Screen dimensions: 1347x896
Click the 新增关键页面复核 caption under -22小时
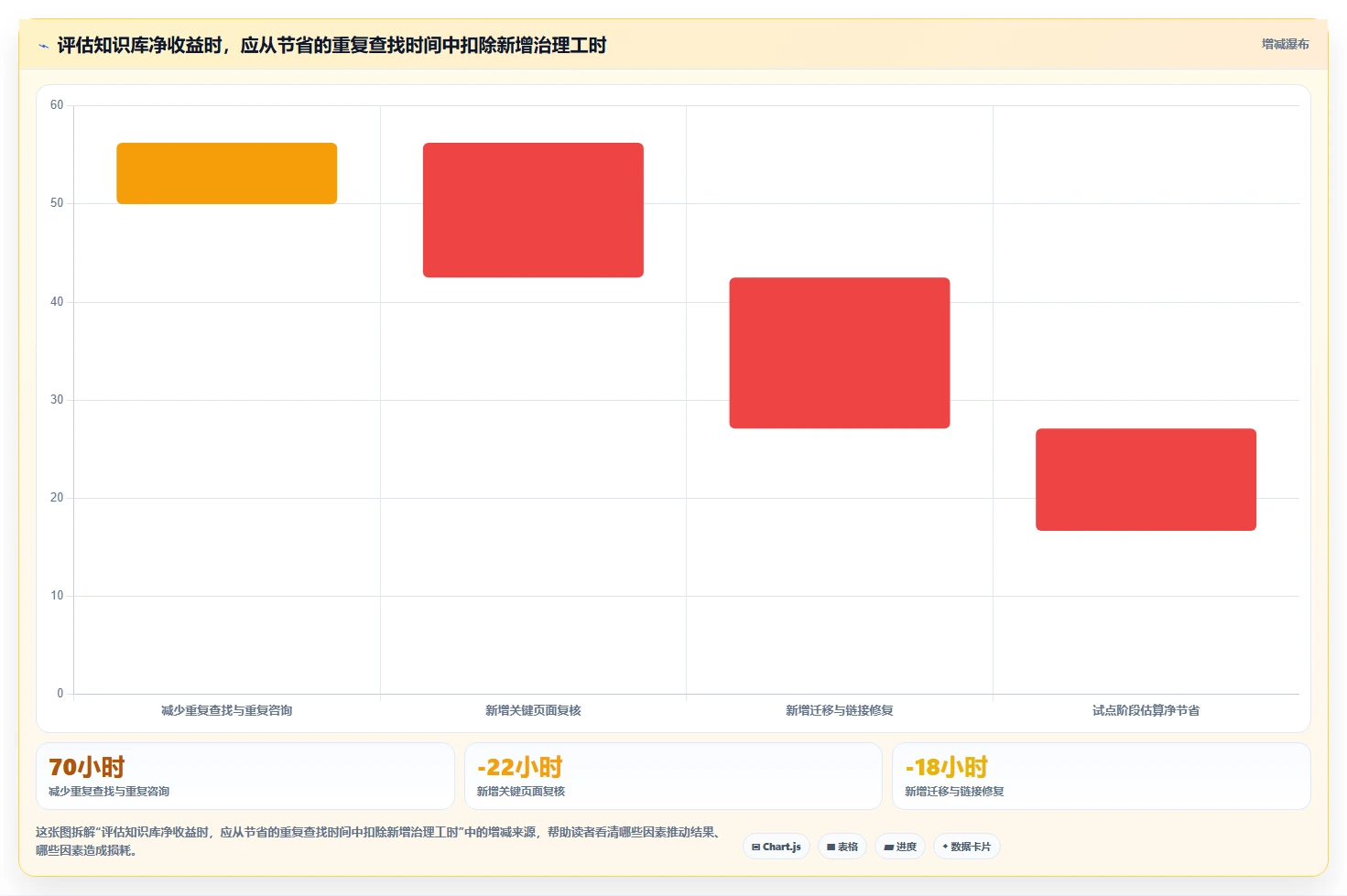coord(520,792)
